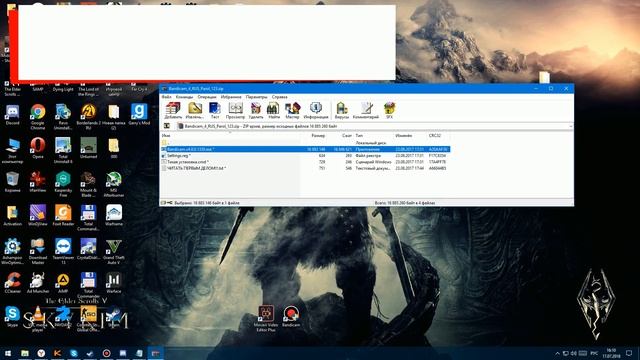640x360 pixels.
Task: Open the Windows Start menu
Action: (8, 353)
